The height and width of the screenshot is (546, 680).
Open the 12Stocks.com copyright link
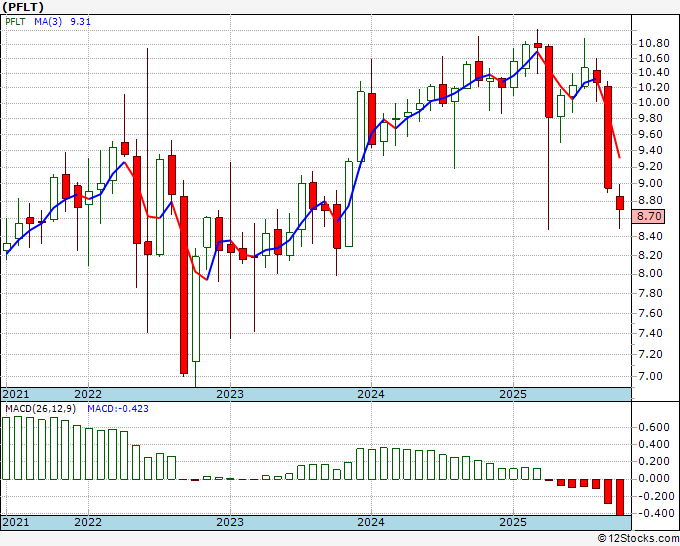coord(638,539)
